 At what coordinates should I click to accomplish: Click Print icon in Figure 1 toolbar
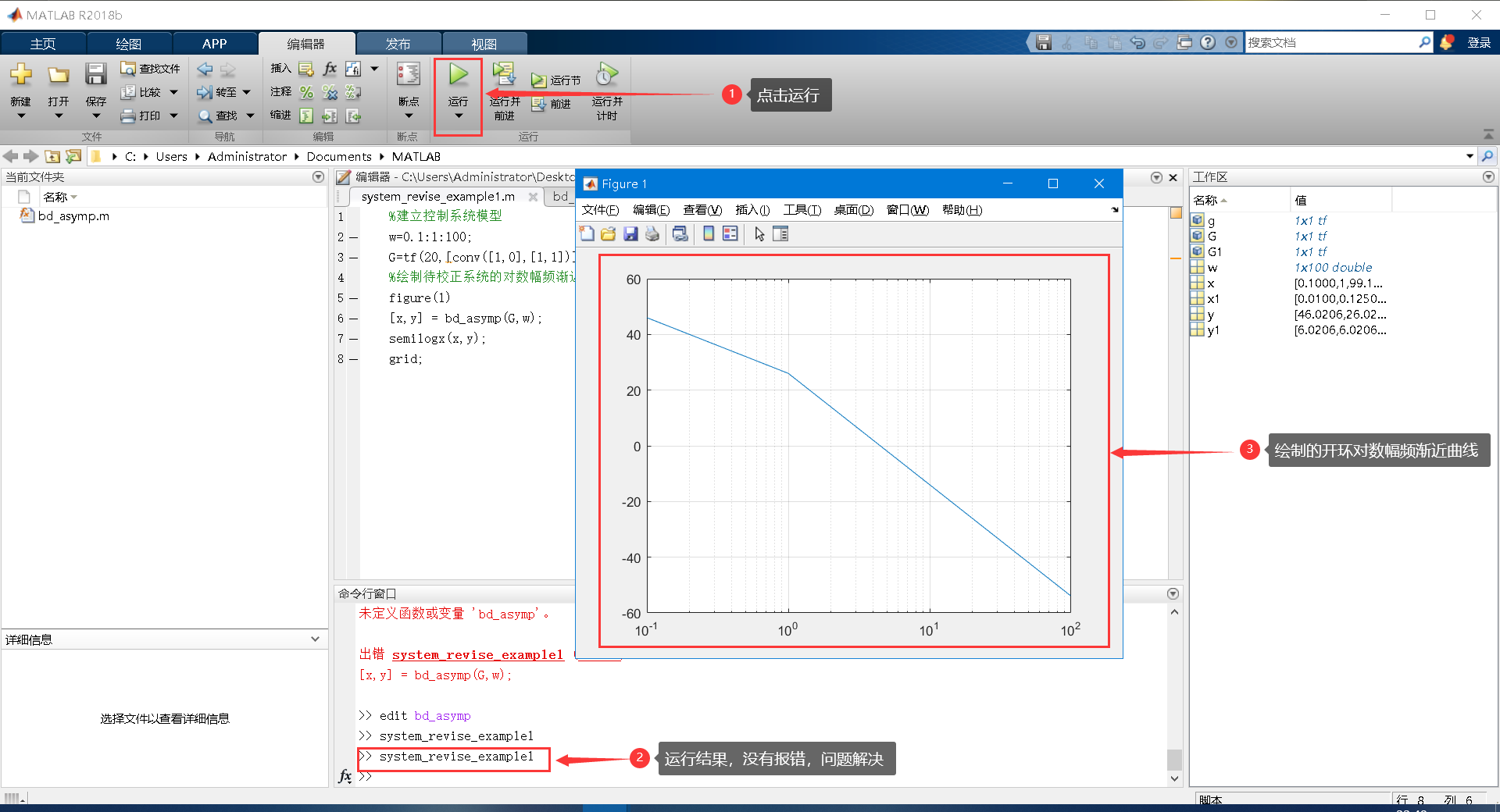pyautogui.click(x=652, y=233)
